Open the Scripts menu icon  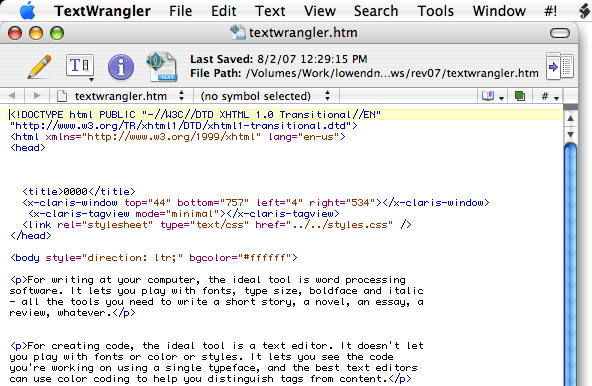[x=585, y=11]
